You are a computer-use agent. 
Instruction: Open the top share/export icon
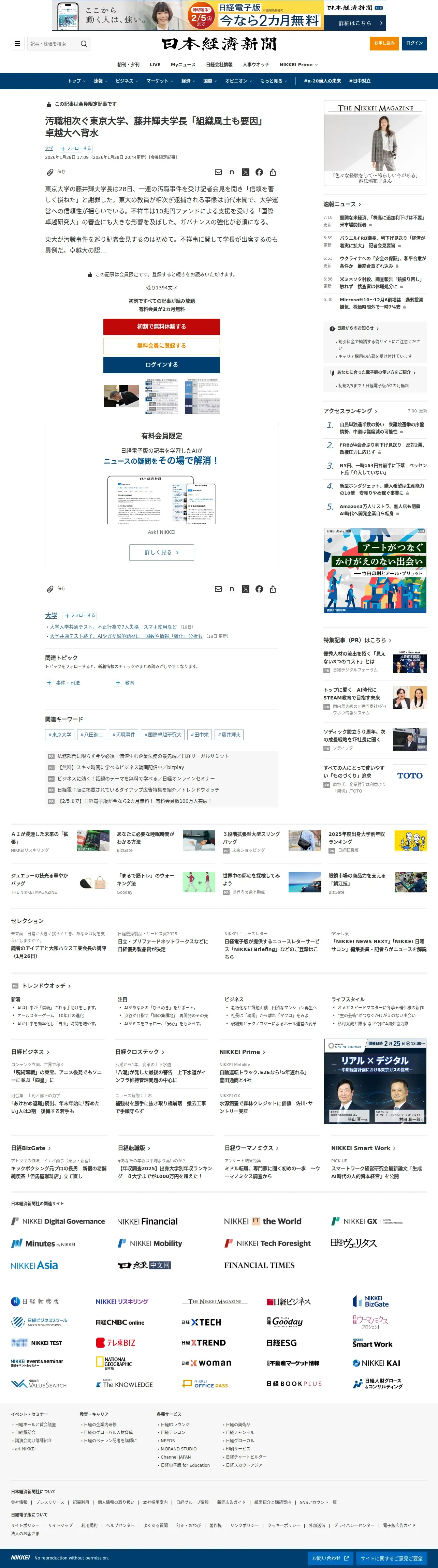coord(273,172)
